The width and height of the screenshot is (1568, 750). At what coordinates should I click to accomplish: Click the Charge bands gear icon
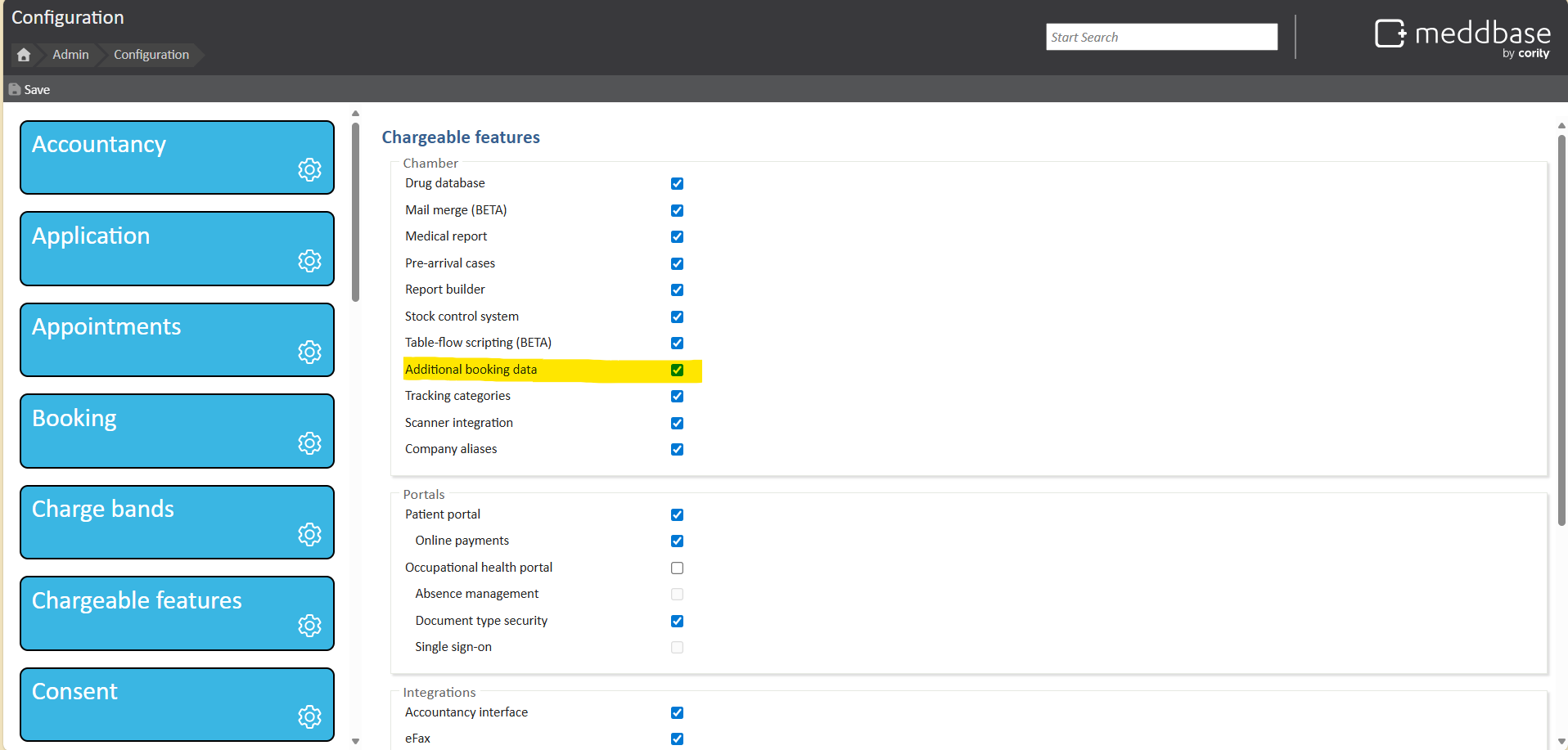tap(309, 534)
